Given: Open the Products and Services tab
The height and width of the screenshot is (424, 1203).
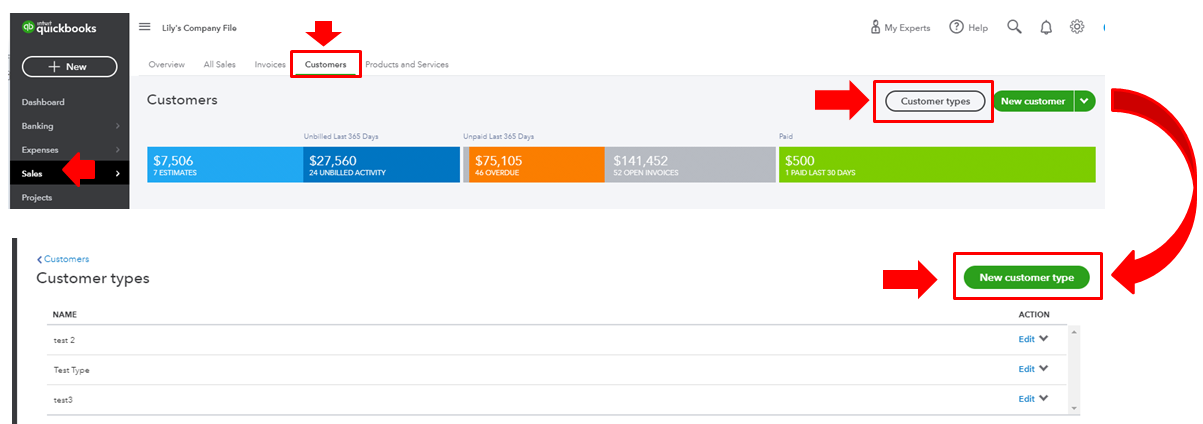Looking at the screenshot, I should click(406, 65).
